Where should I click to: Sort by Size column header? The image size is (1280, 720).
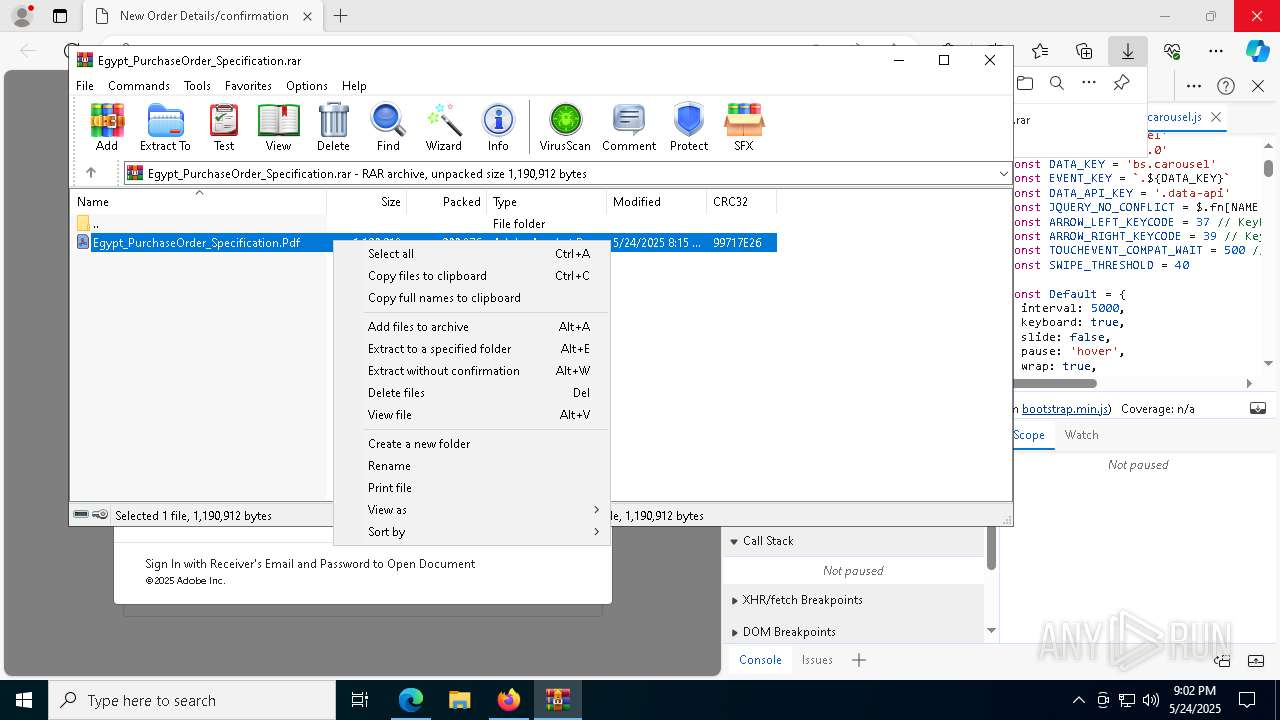366,201
